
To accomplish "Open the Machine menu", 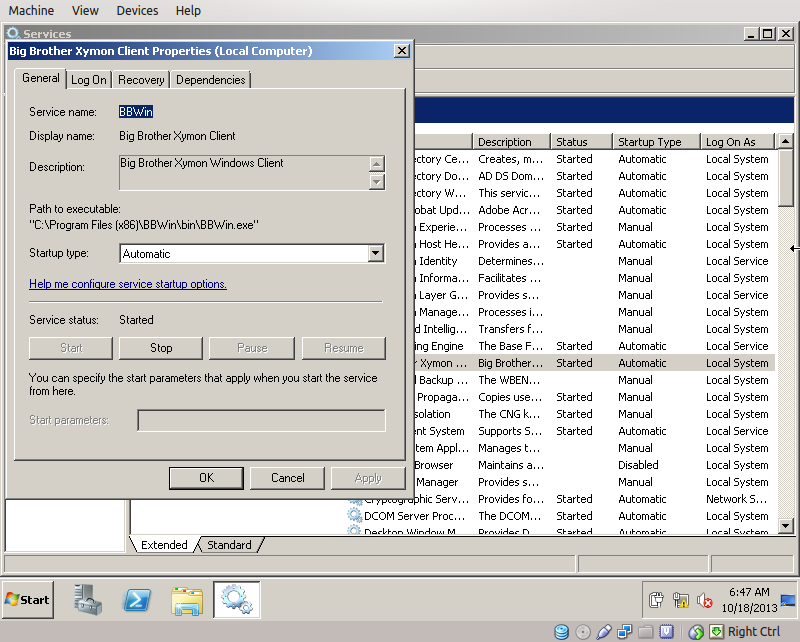I will (x=31, y=10).
